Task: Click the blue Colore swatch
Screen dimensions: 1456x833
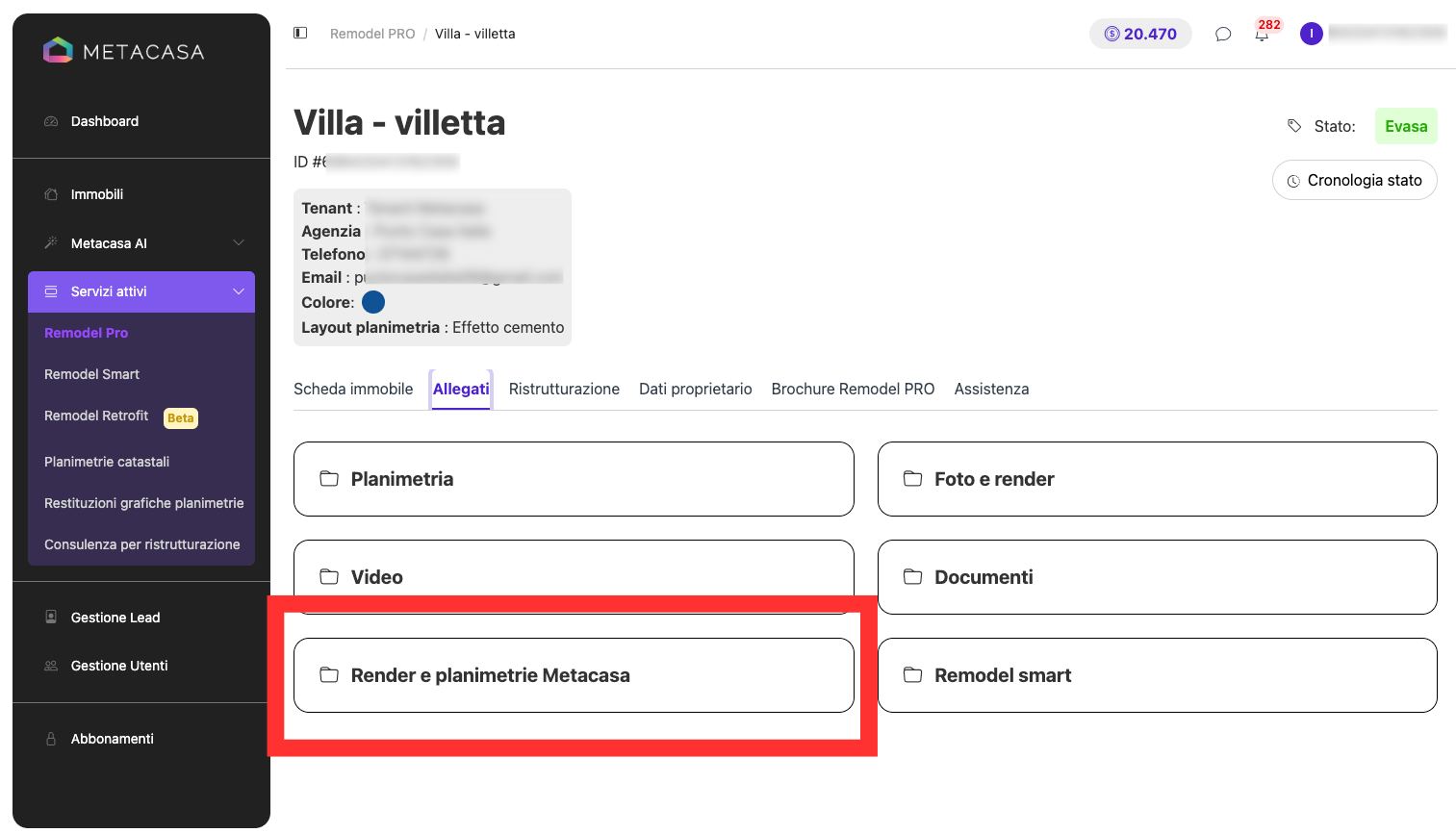Action: [x=373, y=302]
